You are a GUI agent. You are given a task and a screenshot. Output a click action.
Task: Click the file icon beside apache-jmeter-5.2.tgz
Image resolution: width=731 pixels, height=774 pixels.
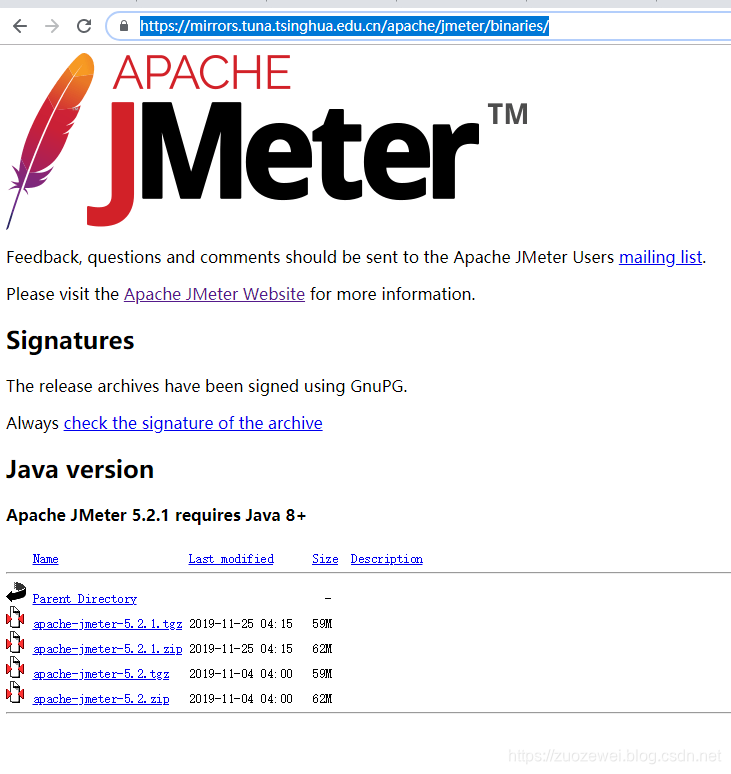pos(15,668)
